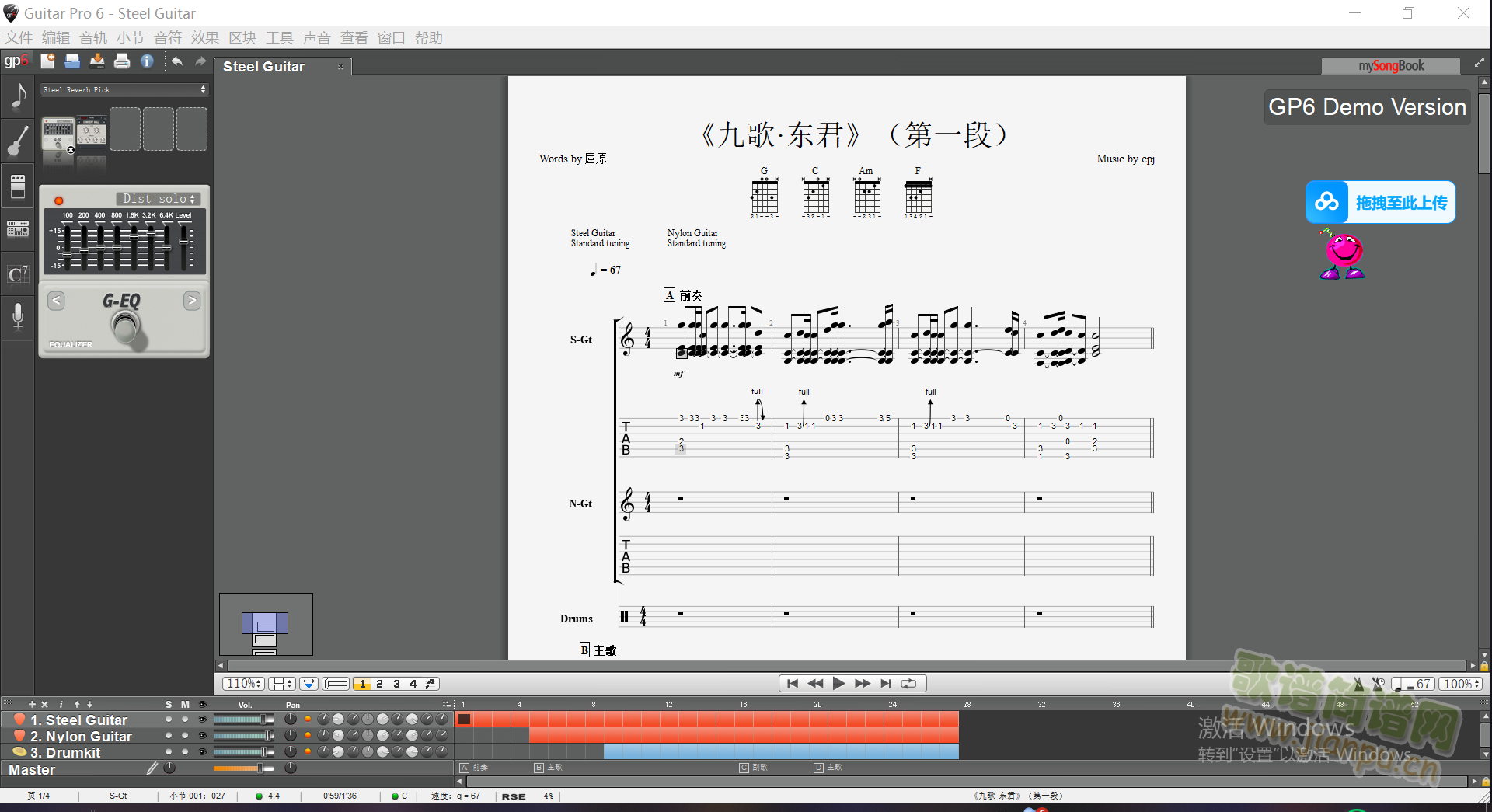Toggle the metronome icon

tap(1358, 684)
